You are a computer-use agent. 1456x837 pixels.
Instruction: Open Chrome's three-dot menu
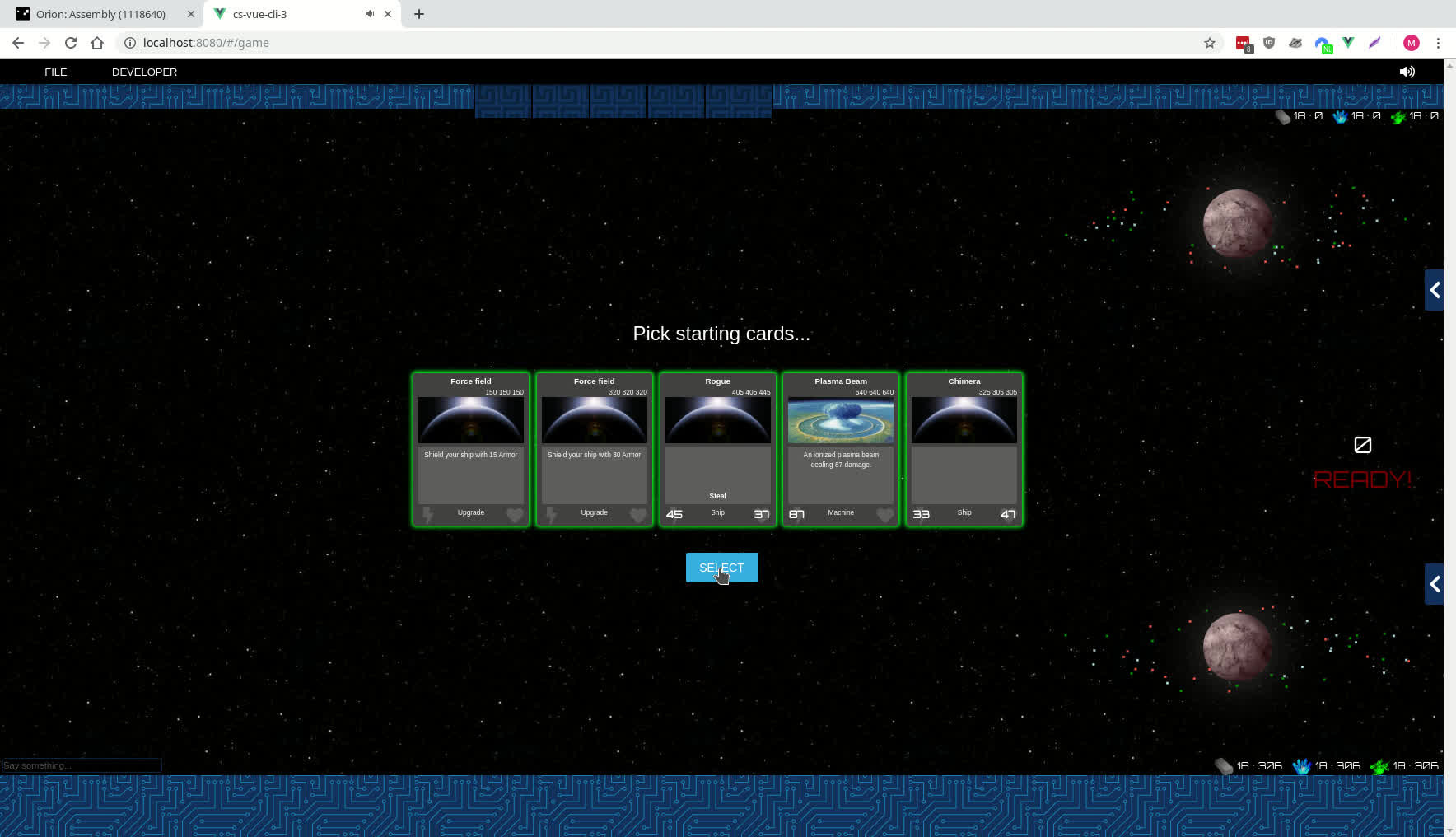tap(1438, 43)
